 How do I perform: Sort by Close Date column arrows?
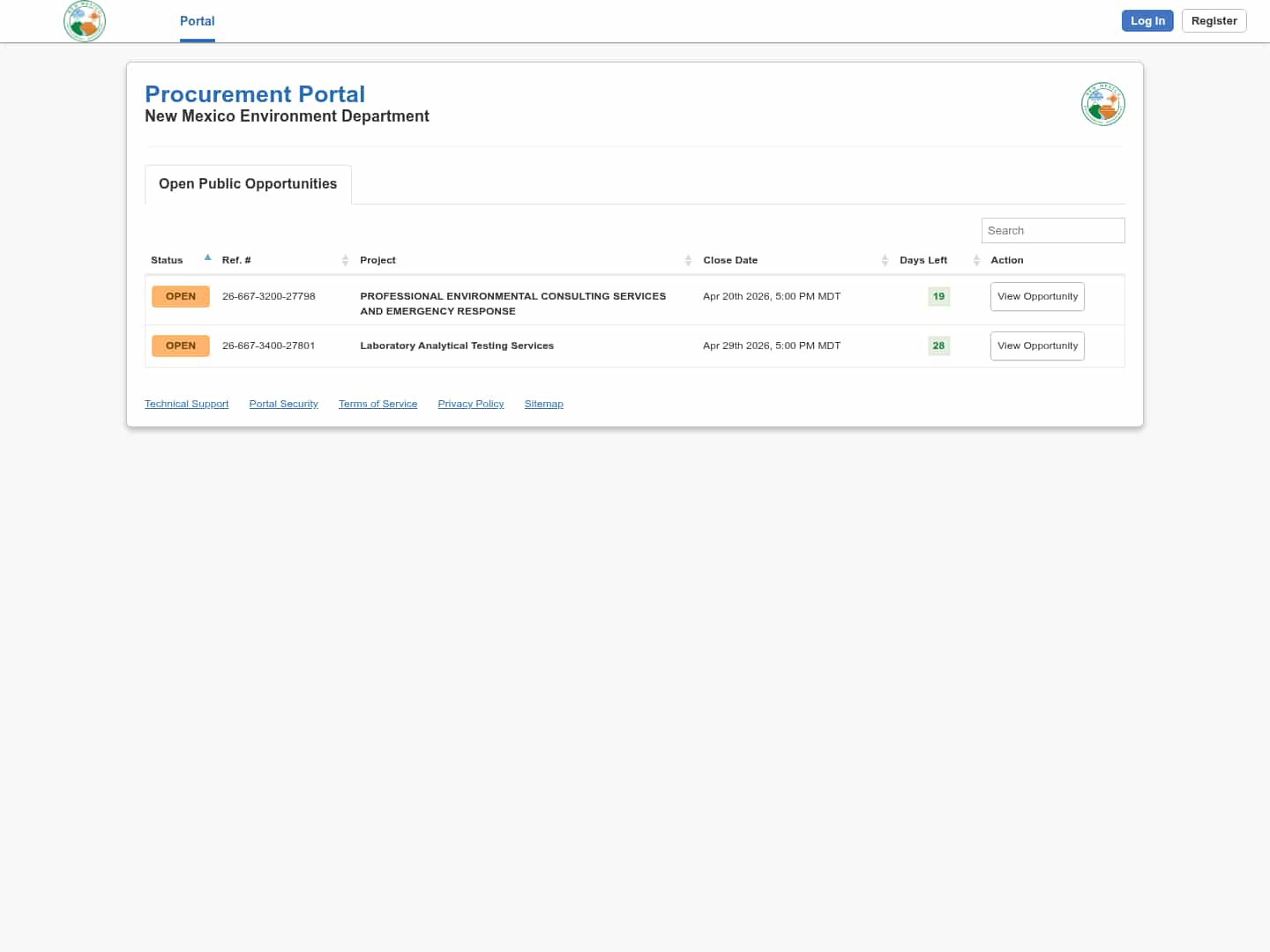885,260
